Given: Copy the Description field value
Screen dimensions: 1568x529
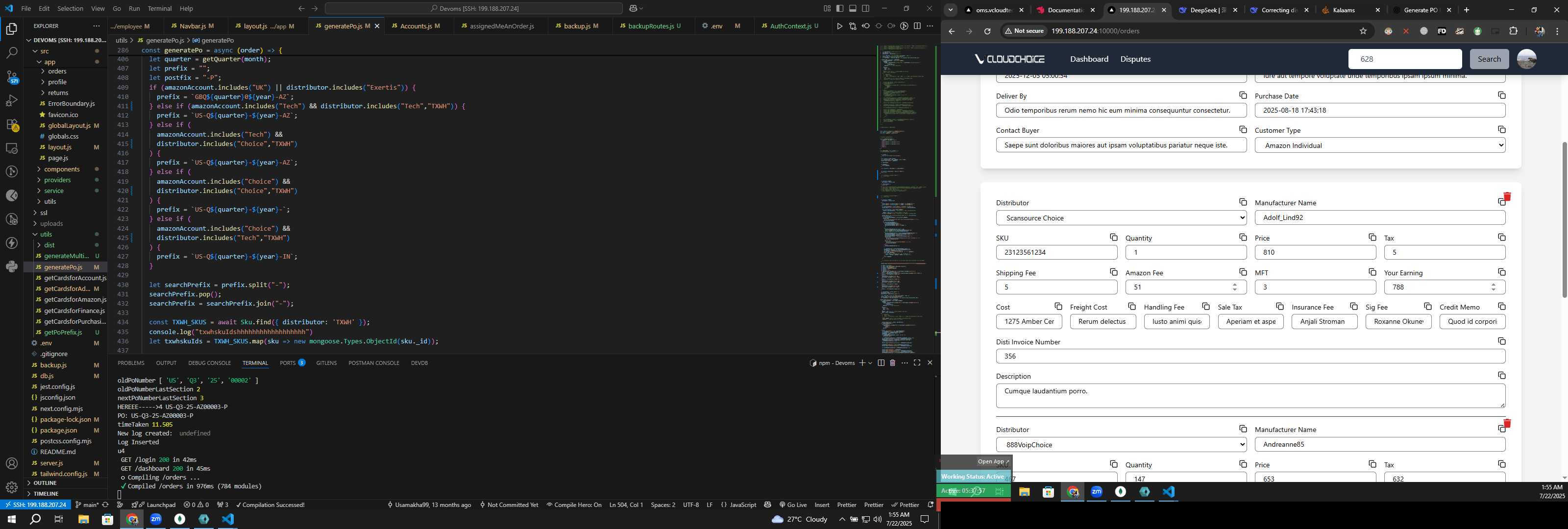Looking at the screenshot, I should 1501,376.
